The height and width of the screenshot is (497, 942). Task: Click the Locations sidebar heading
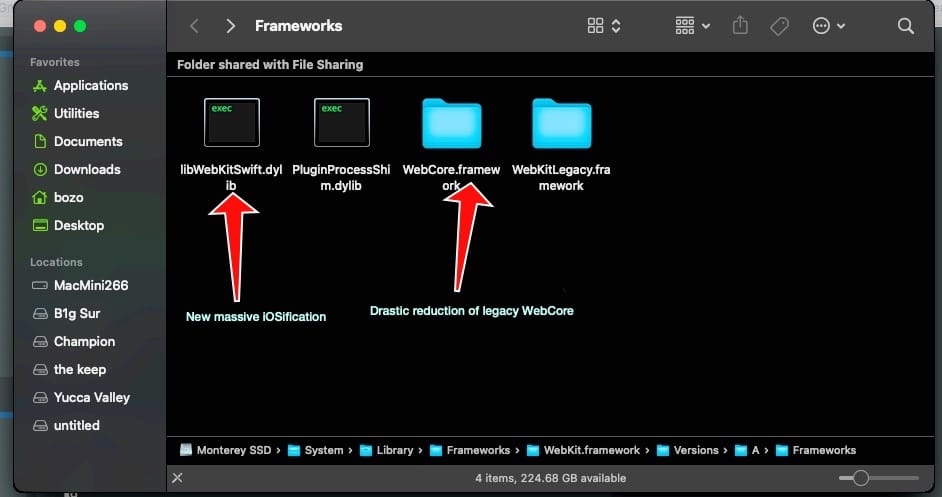click(56, 262)
